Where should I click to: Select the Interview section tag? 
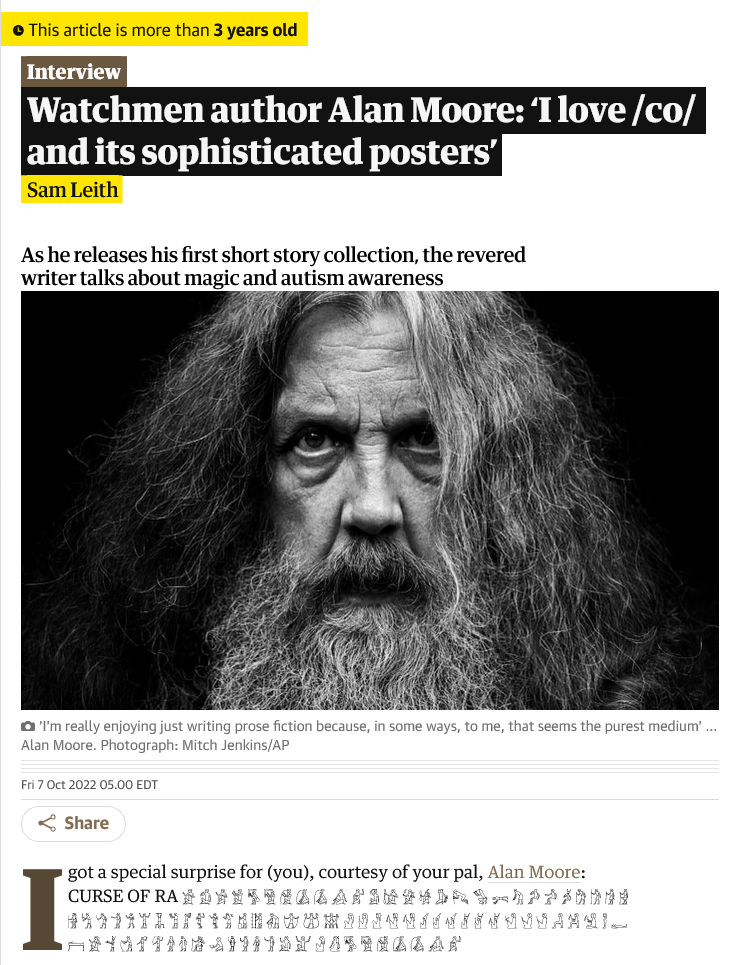tap(74, 71)
